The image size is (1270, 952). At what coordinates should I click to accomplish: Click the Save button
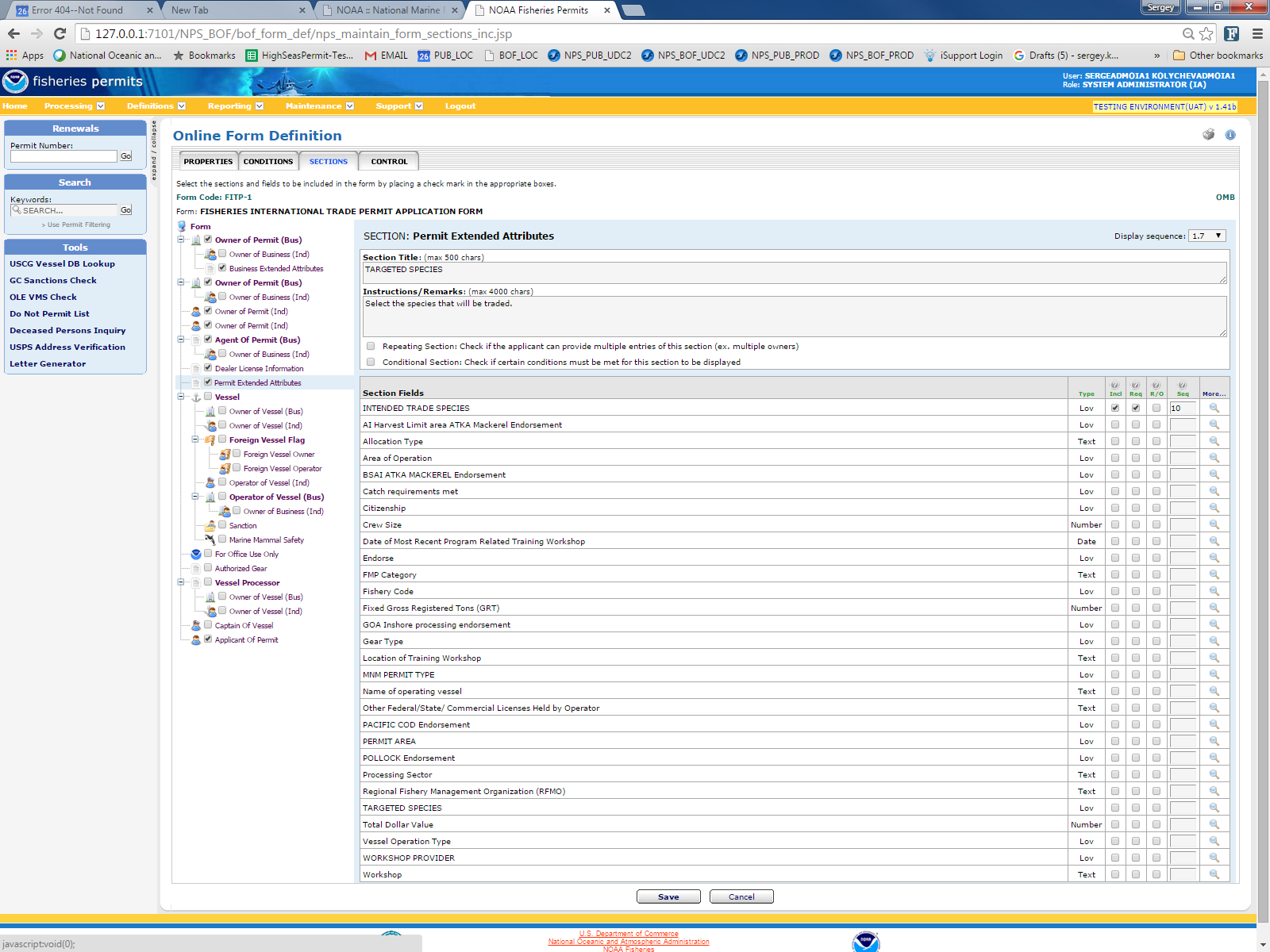[x=668, y=896]
